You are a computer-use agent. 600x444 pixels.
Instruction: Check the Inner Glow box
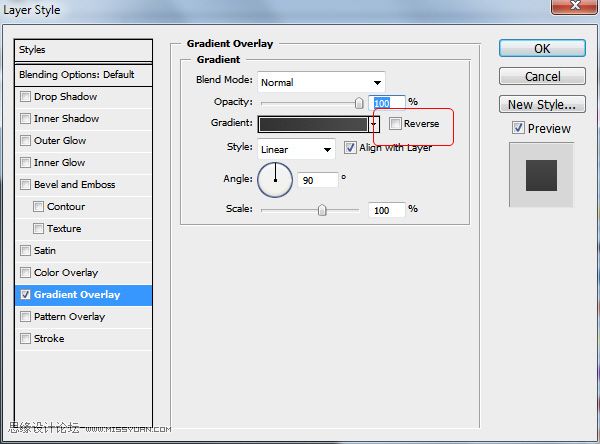25,163
